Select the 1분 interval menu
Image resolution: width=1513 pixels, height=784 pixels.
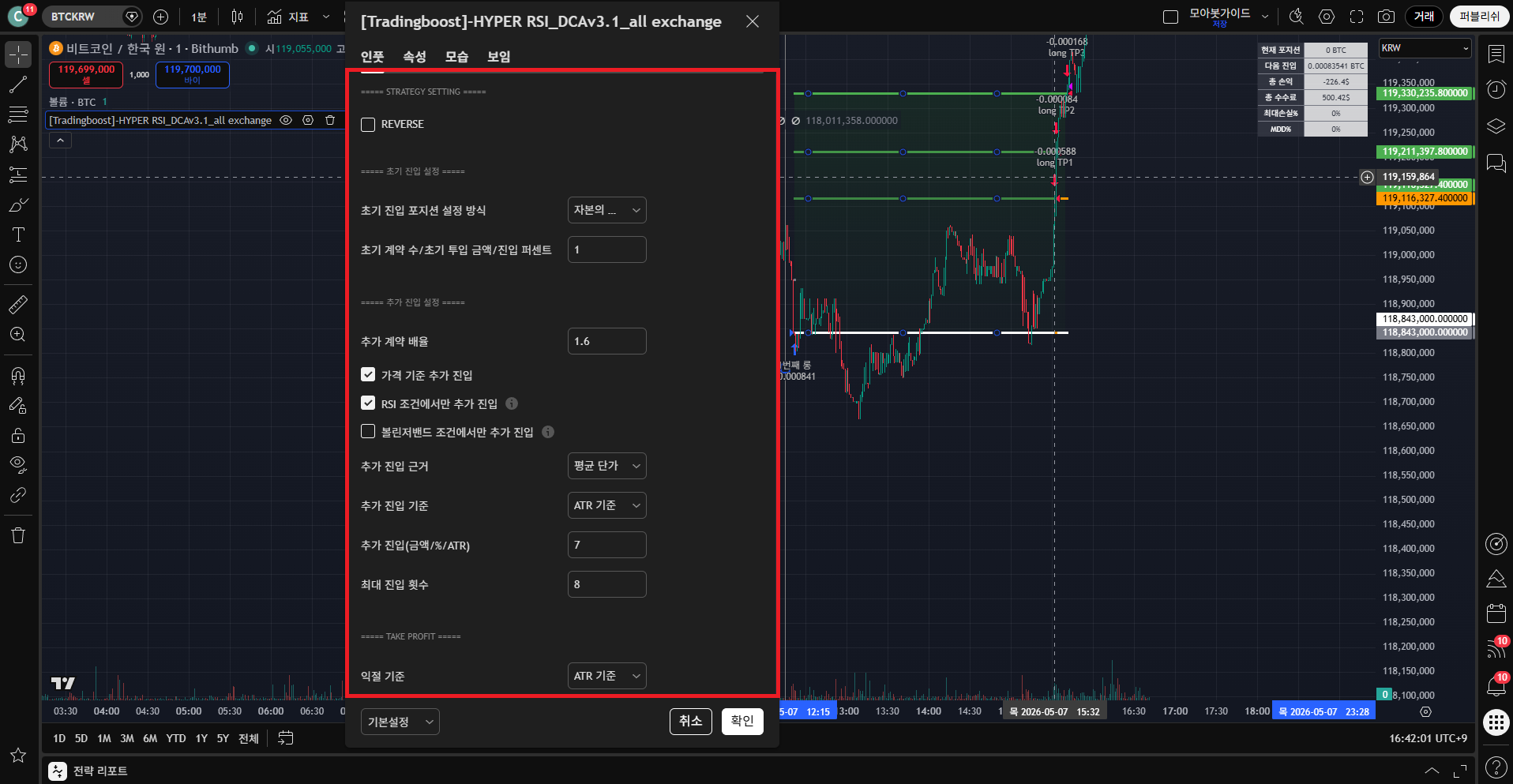(x=199, y=17)
